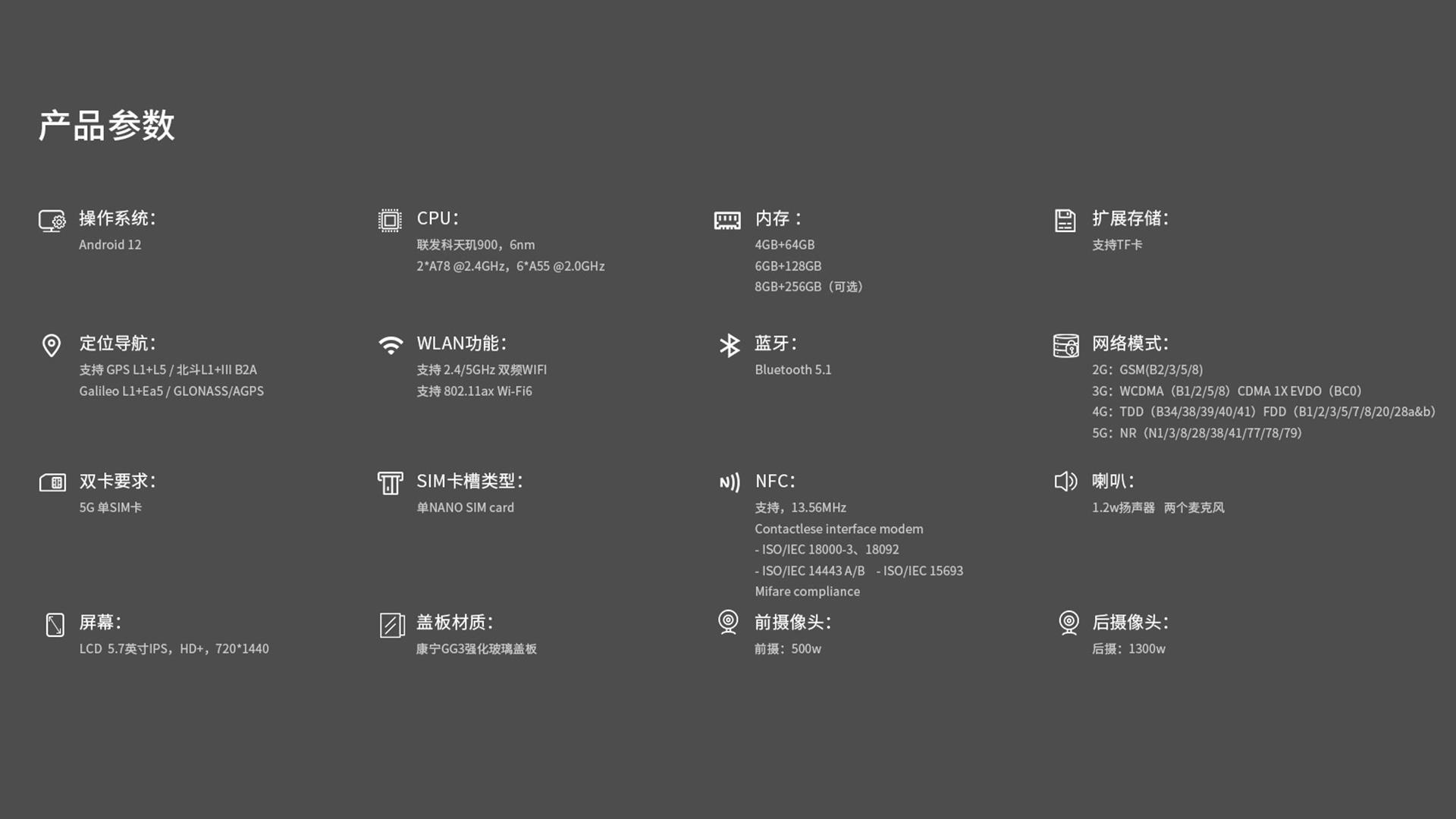Screen dimensions: 1456x819
Task: Click the speaker horn icon
Action: point(1065,482)
